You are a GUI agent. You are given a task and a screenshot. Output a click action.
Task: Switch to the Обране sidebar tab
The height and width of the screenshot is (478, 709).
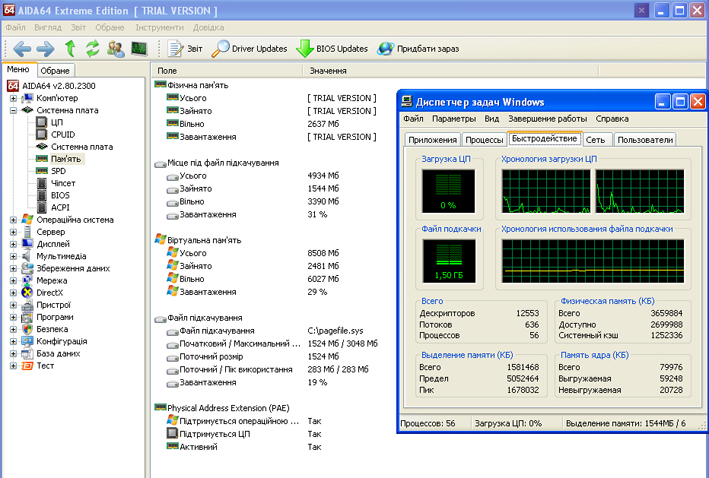tap(55, 71)
